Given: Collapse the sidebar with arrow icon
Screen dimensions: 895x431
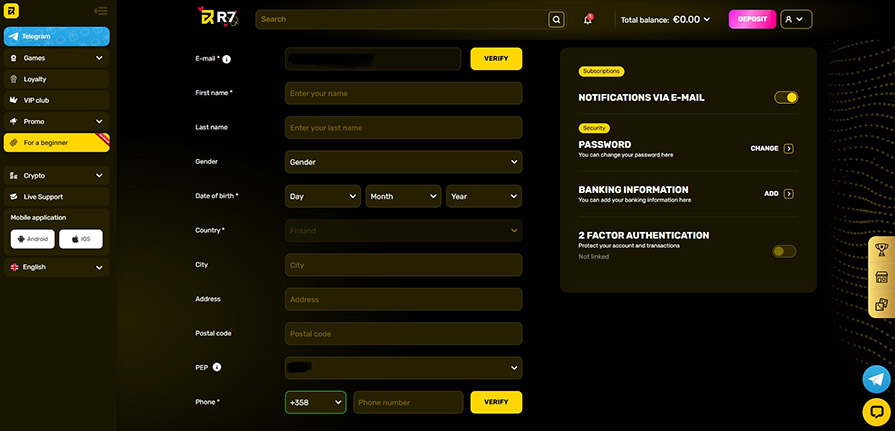Looking at the screenshot, I should click(100, 11).
